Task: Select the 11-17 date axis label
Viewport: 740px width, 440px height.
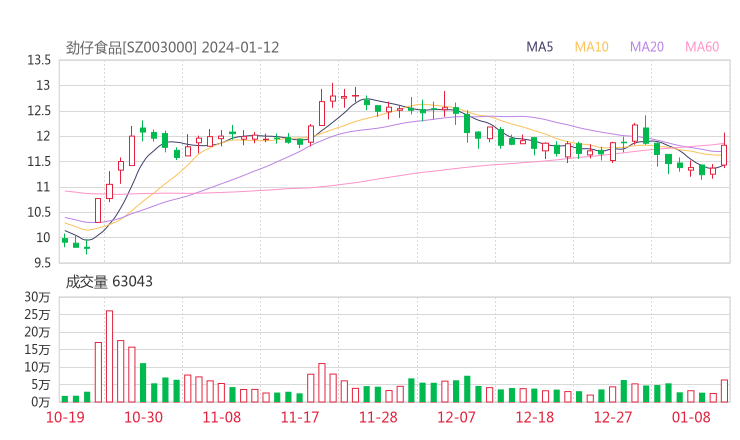Action: click(300, 417)
